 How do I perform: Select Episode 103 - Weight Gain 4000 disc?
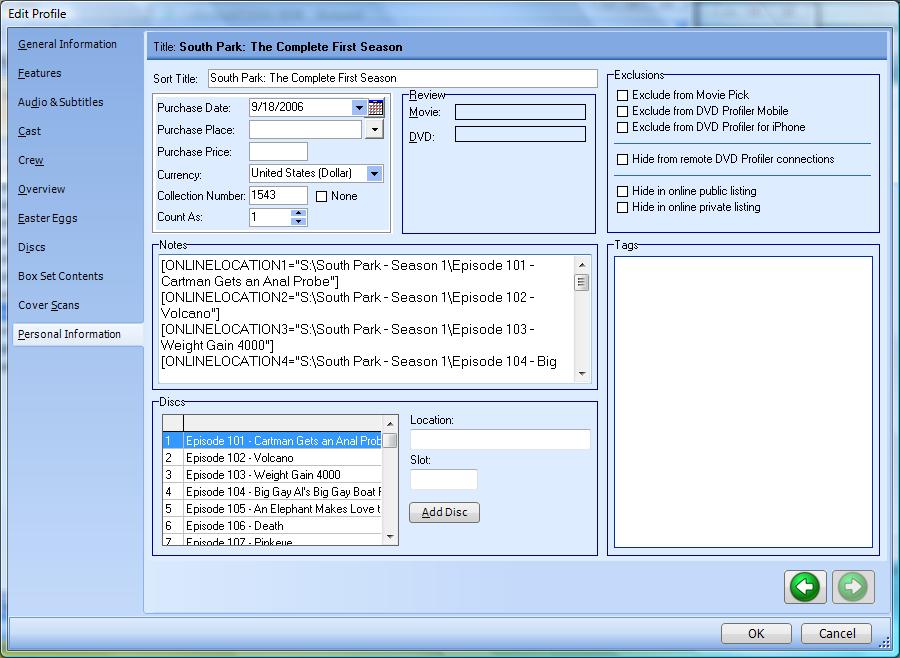coord(263,475)
